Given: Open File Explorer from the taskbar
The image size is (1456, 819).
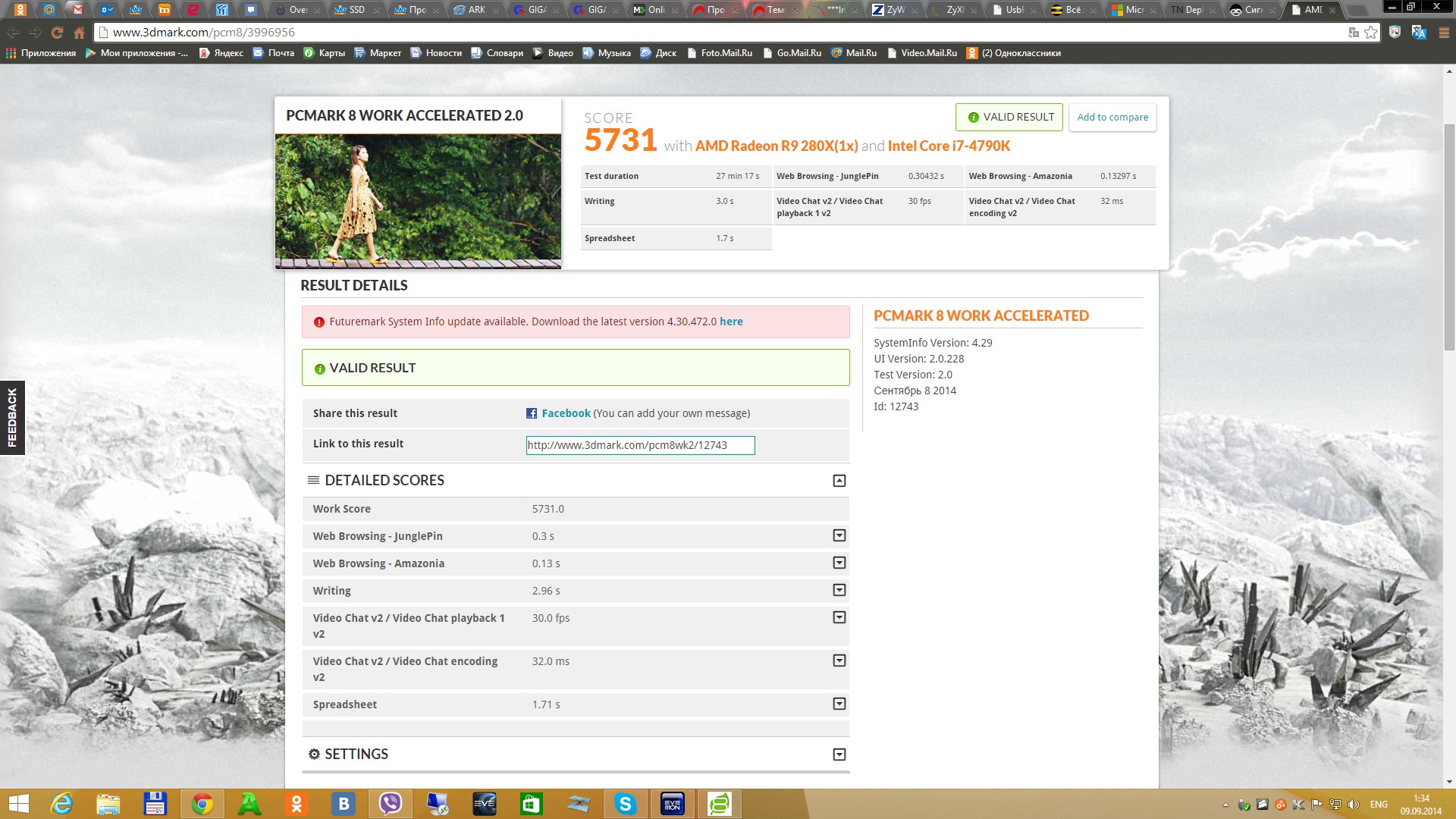Looking at the screenshot, I should [x=108, y=804].
